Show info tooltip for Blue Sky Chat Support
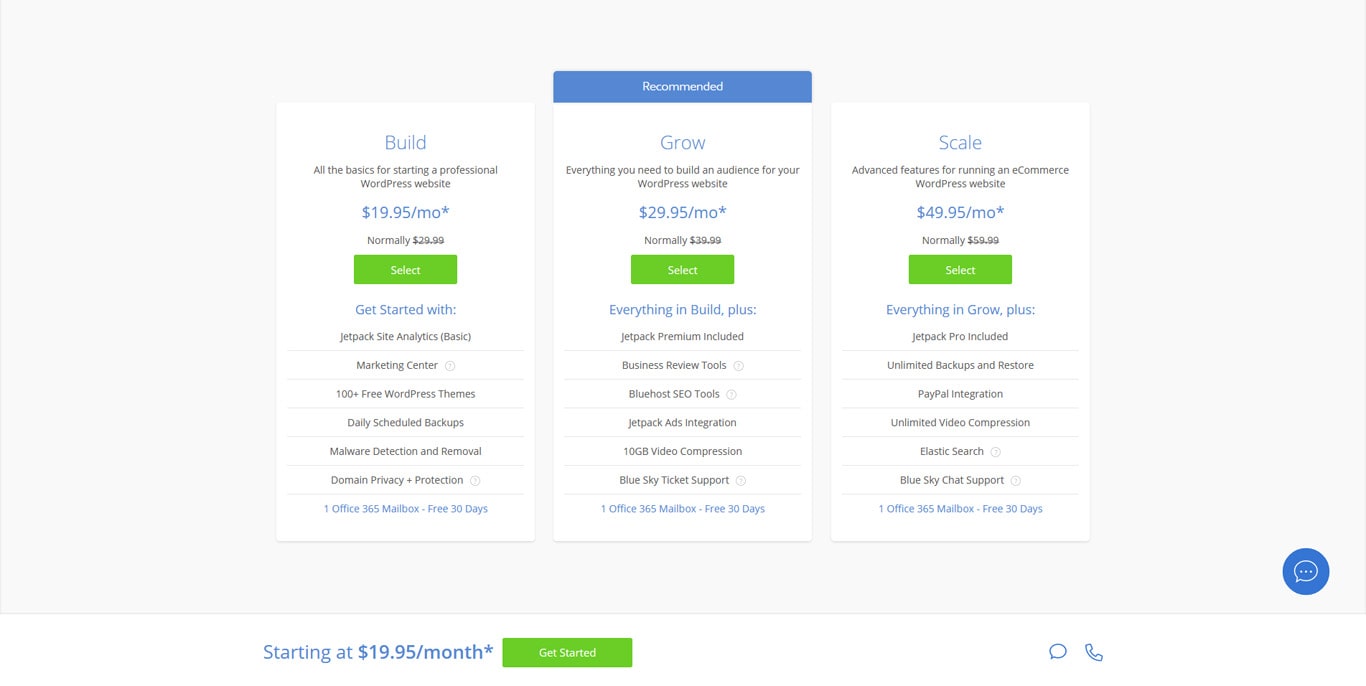Image resolution: width=1366 pixels, height=686 pixels. click(1015, 481)
